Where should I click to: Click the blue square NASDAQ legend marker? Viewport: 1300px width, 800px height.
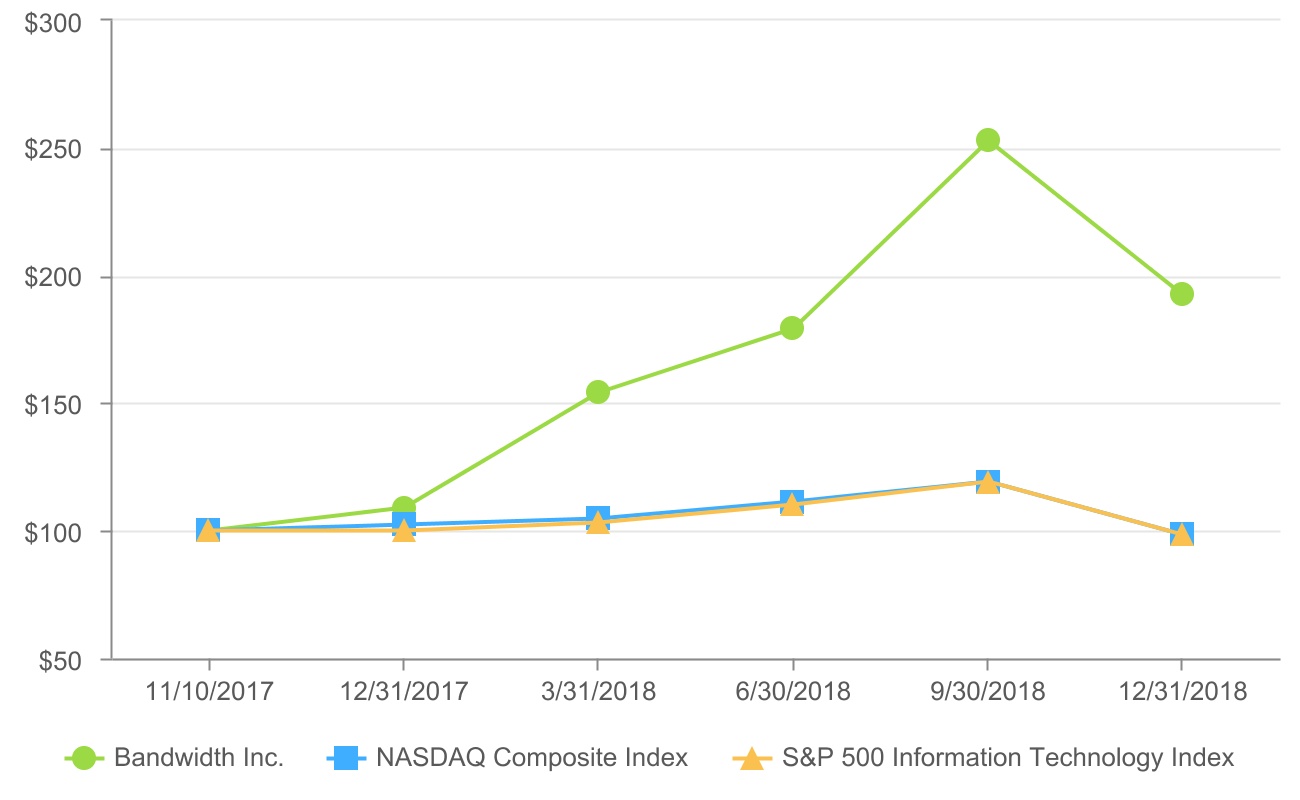click(x=347, y=758)
